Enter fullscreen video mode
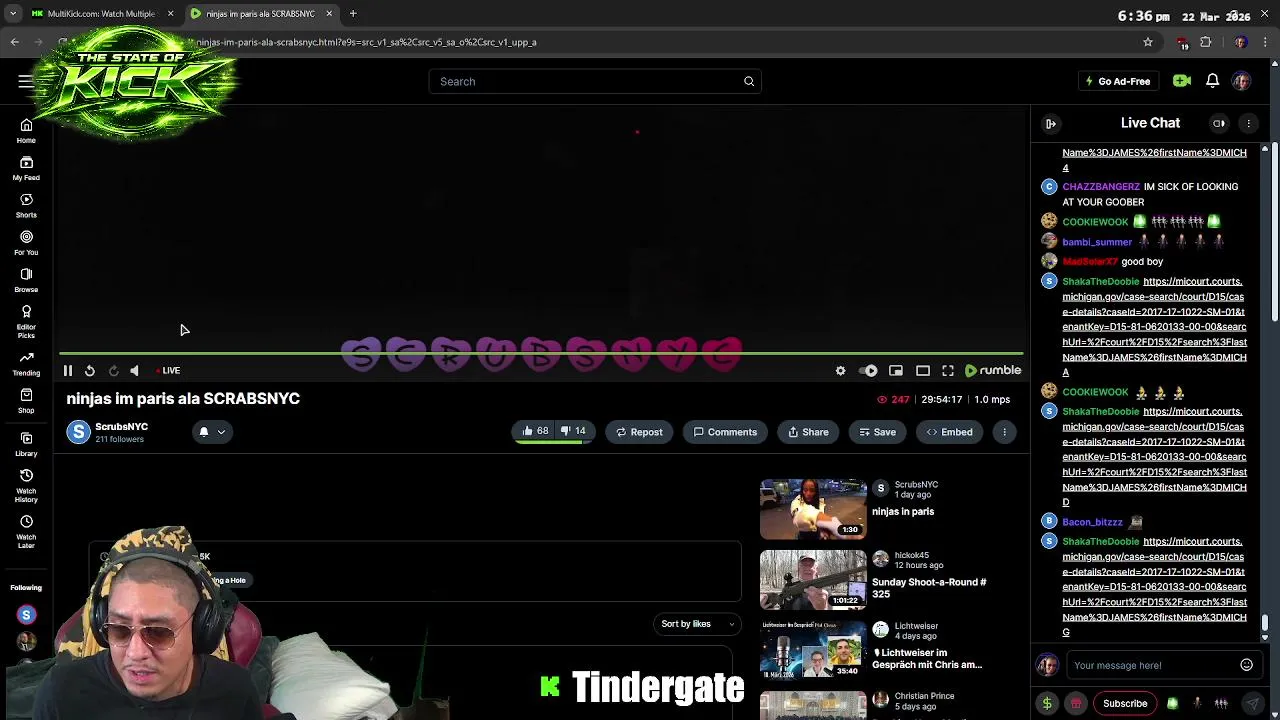Screen dimensions: 1280x720 [948, 371]
